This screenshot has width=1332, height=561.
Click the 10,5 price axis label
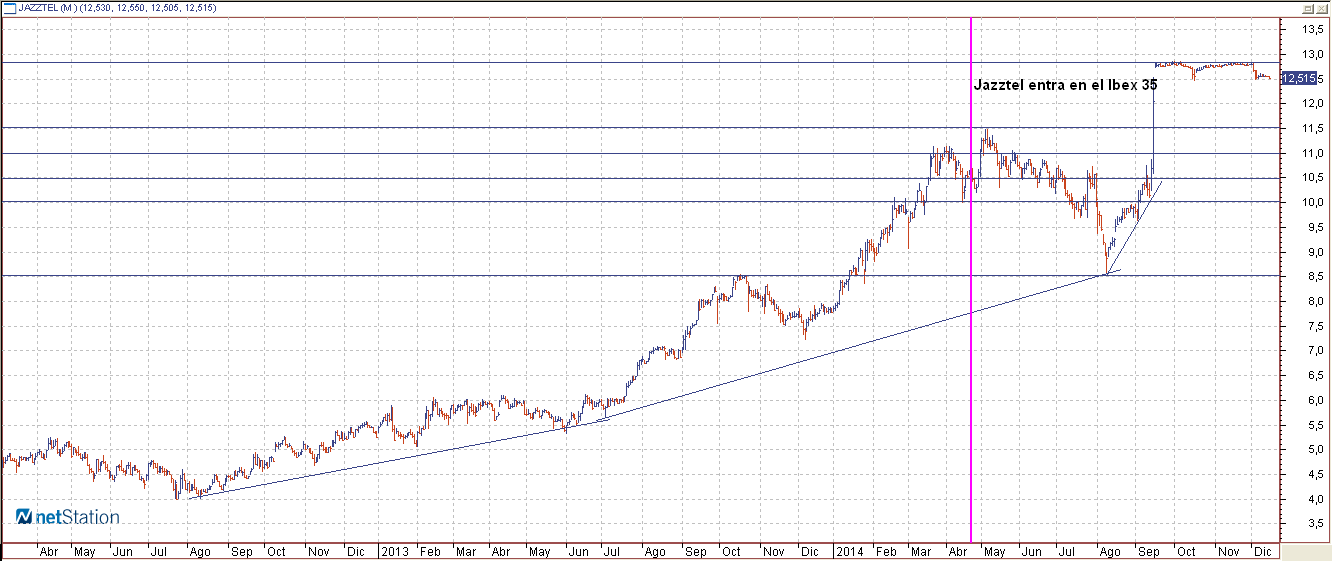tap(1313, 178)
